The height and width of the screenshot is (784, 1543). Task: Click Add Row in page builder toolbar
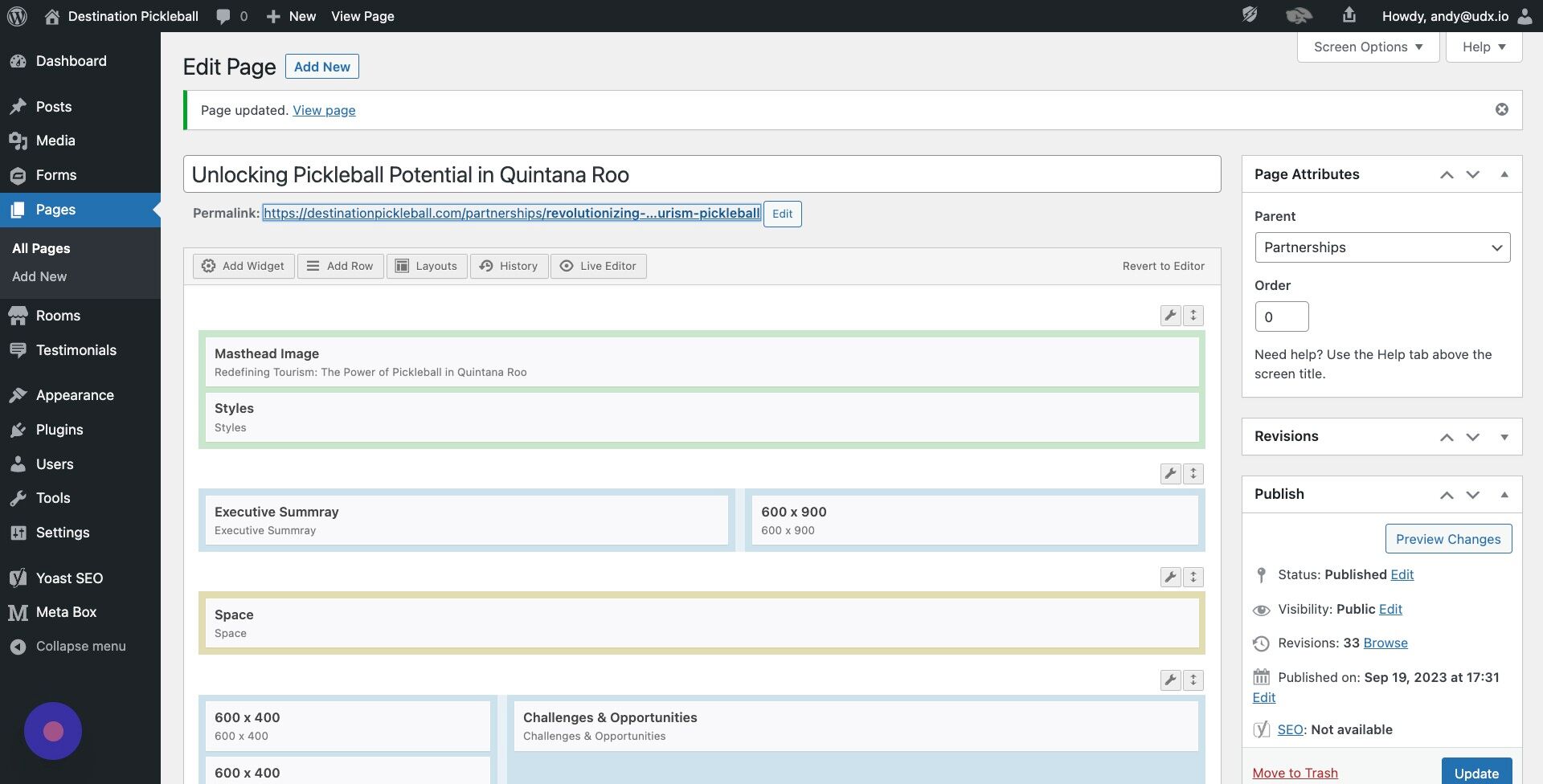click(x=341, y=266)
